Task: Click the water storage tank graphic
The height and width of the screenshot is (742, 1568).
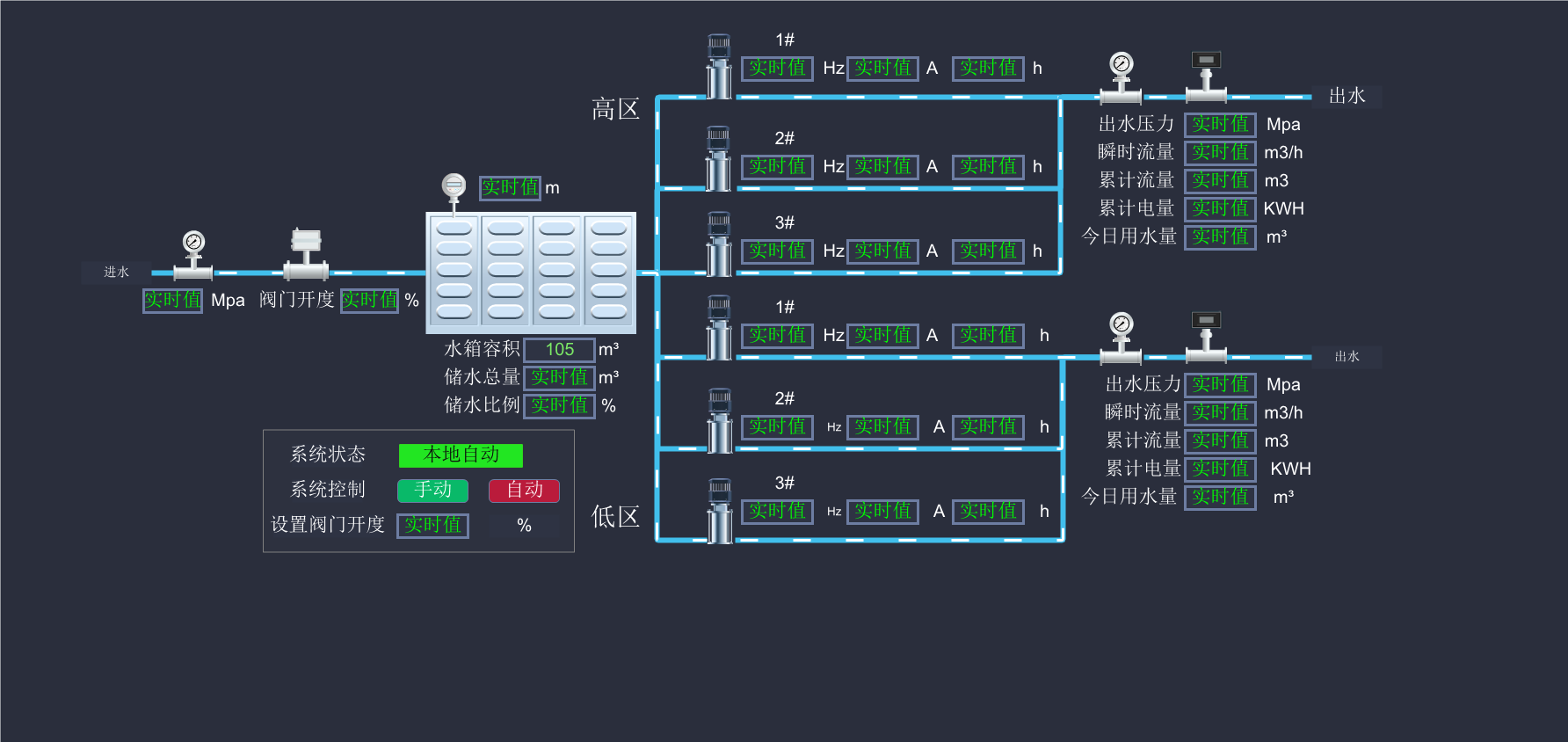Action: coord(531,273)
